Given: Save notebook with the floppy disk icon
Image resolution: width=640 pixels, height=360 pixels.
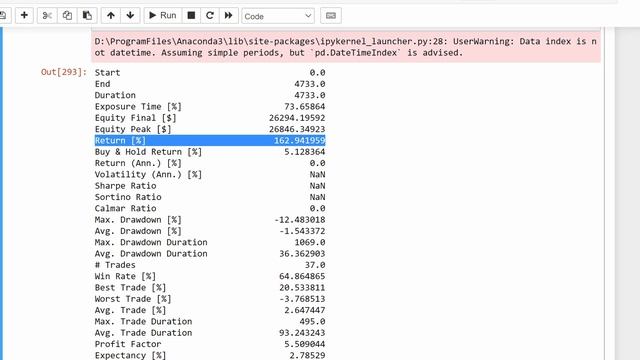Looking at the screenshot, I should tap(3, 16).
